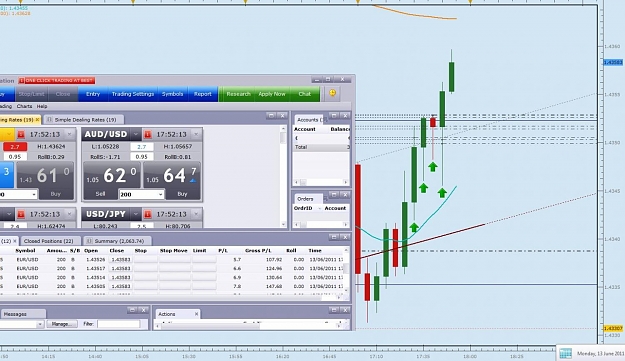Open the Symbols button
This screenshot has height=361, width=625.
172,94
